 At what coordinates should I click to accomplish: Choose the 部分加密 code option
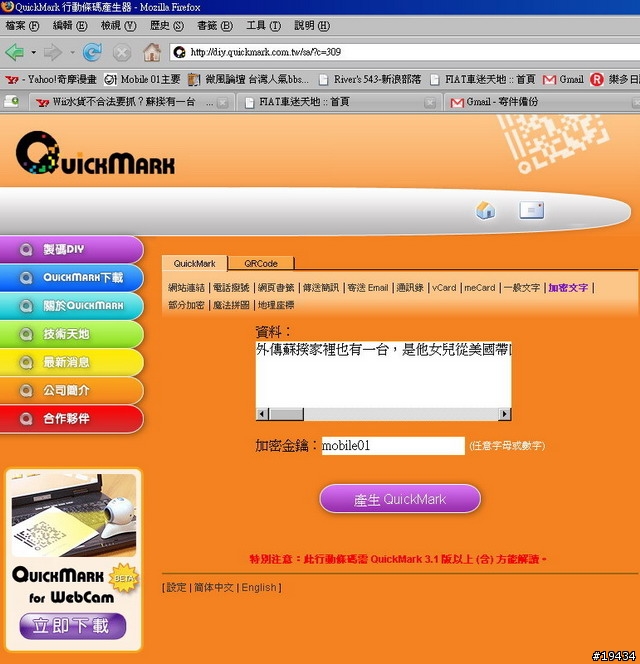coord(186,305)
